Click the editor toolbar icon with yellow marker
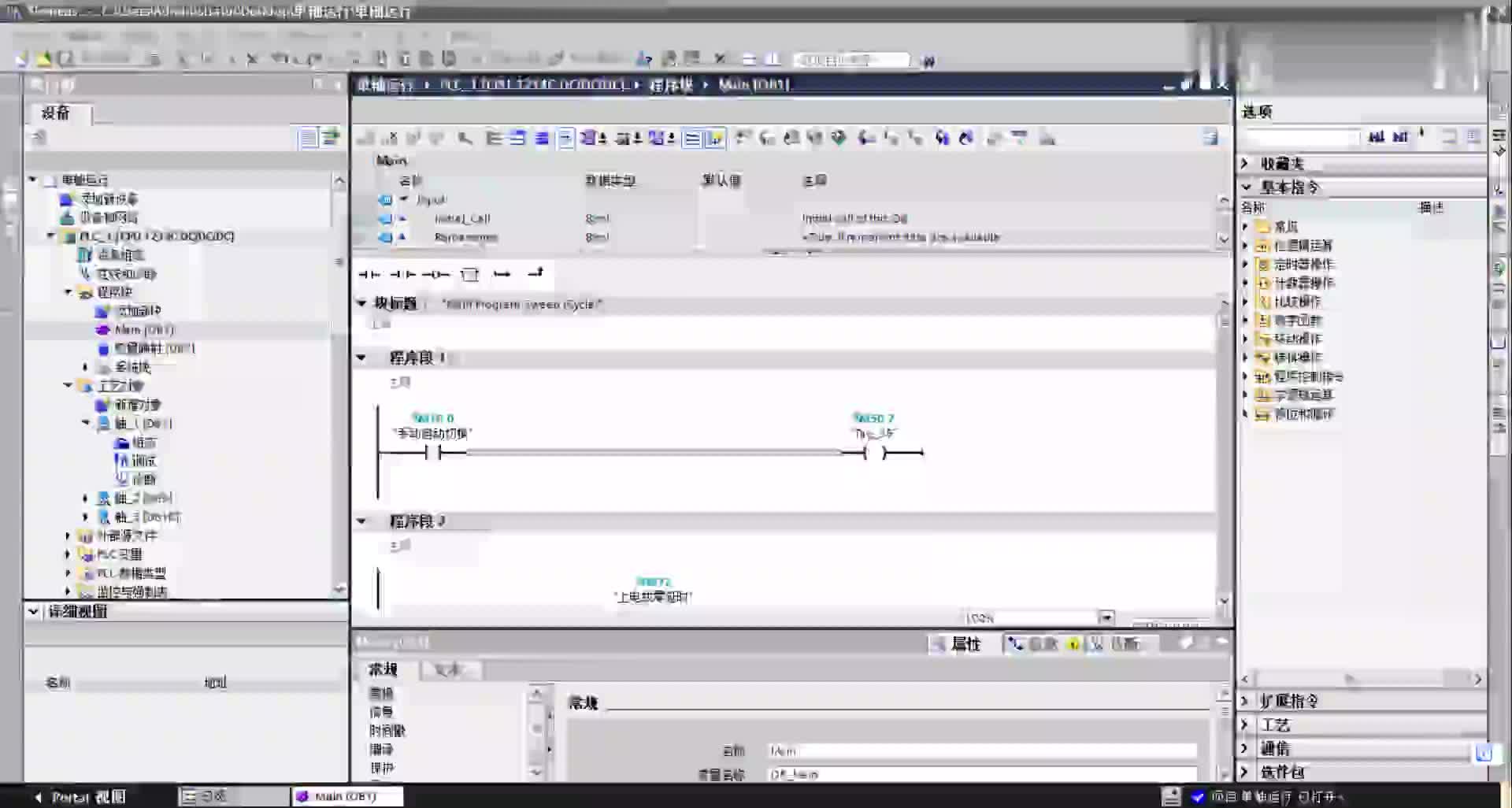 pos(715,139)
